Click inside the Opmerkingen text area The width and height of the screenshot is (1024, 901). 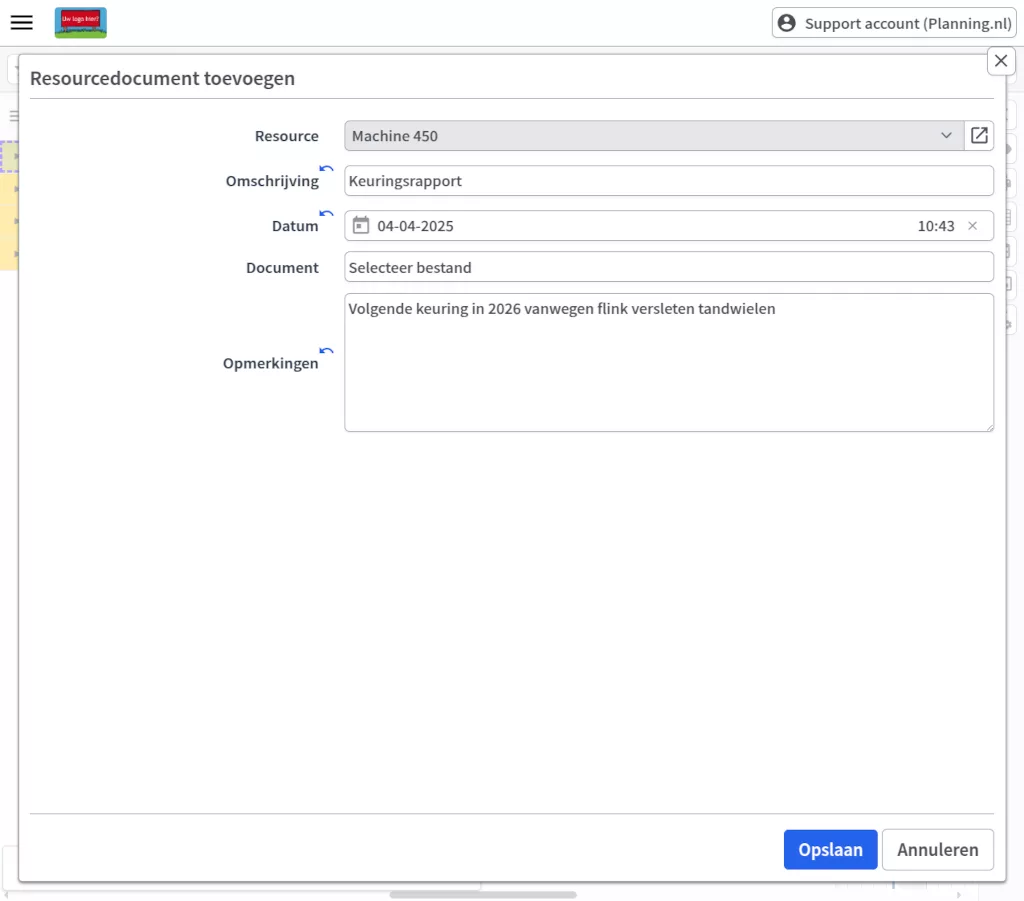point(668,370)
